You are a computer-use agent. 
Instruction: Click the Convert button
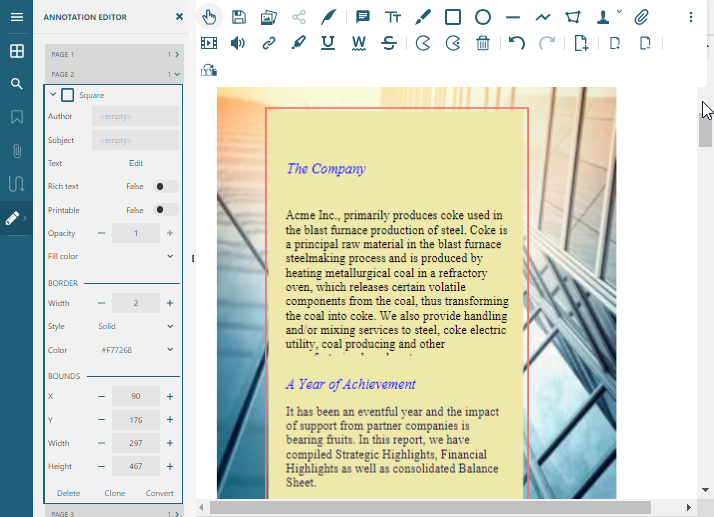tap(159, 493)
